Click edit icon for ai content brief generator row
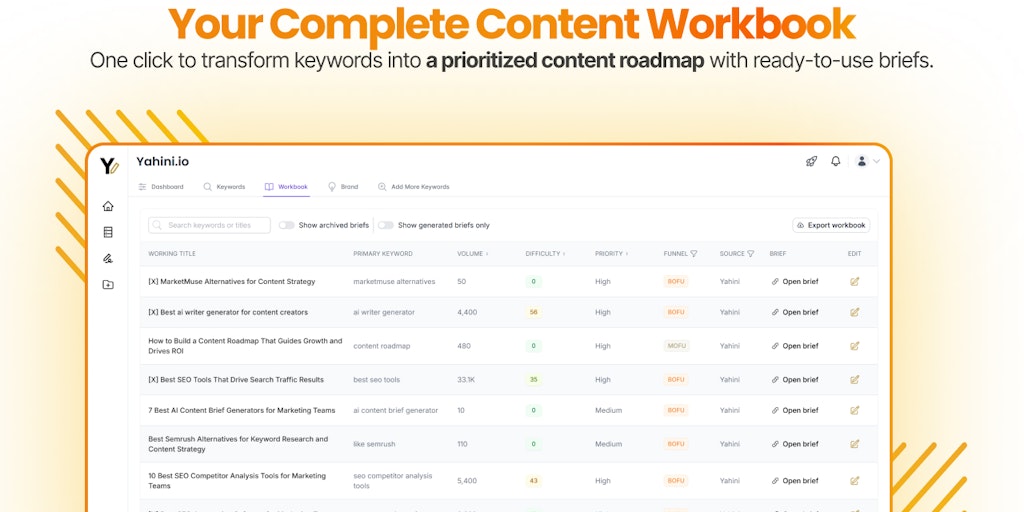 tap(854, 410)
